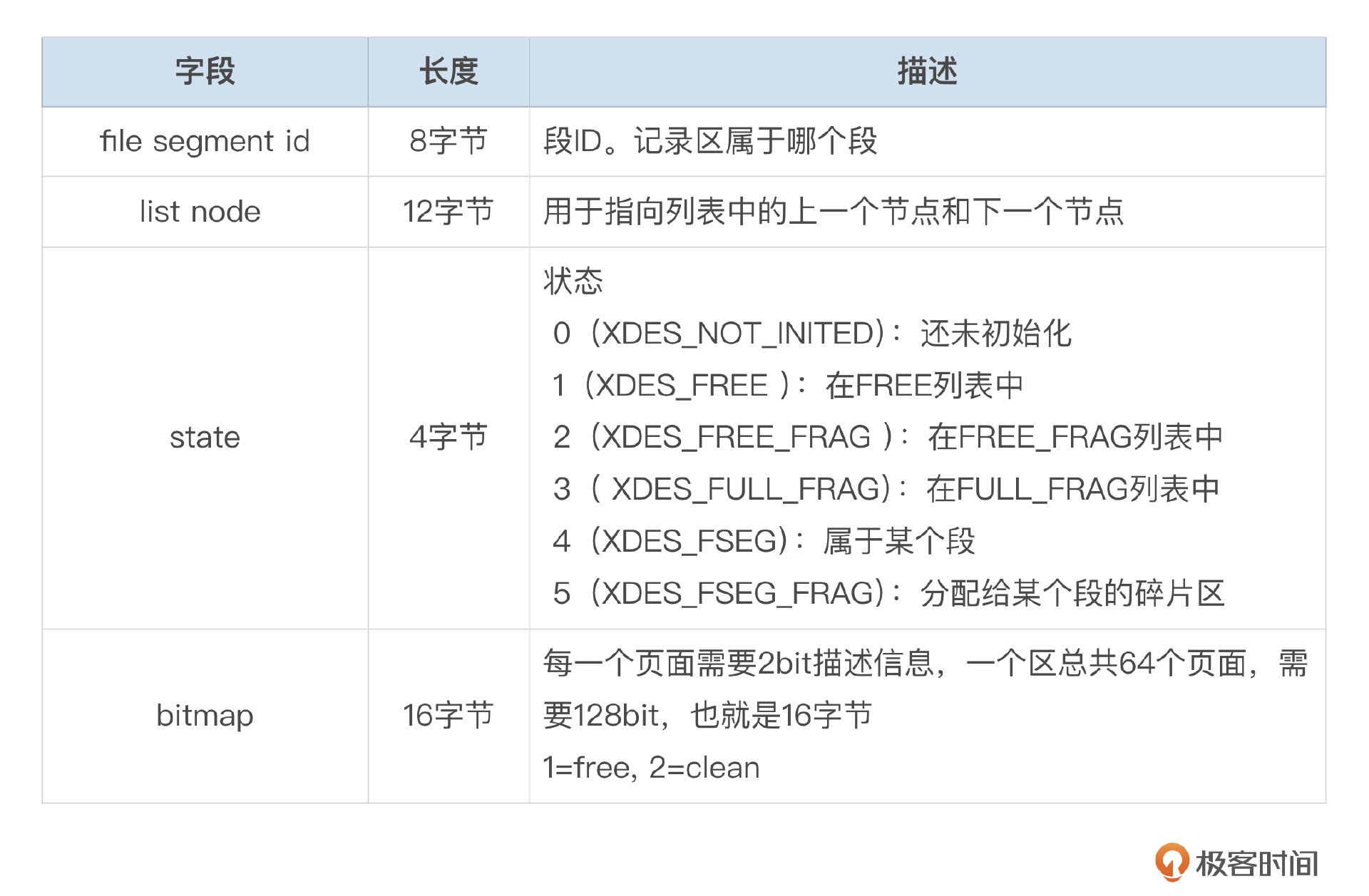
Task: Click the XDES_NOT_INITED state line
Action: (811, 334)
